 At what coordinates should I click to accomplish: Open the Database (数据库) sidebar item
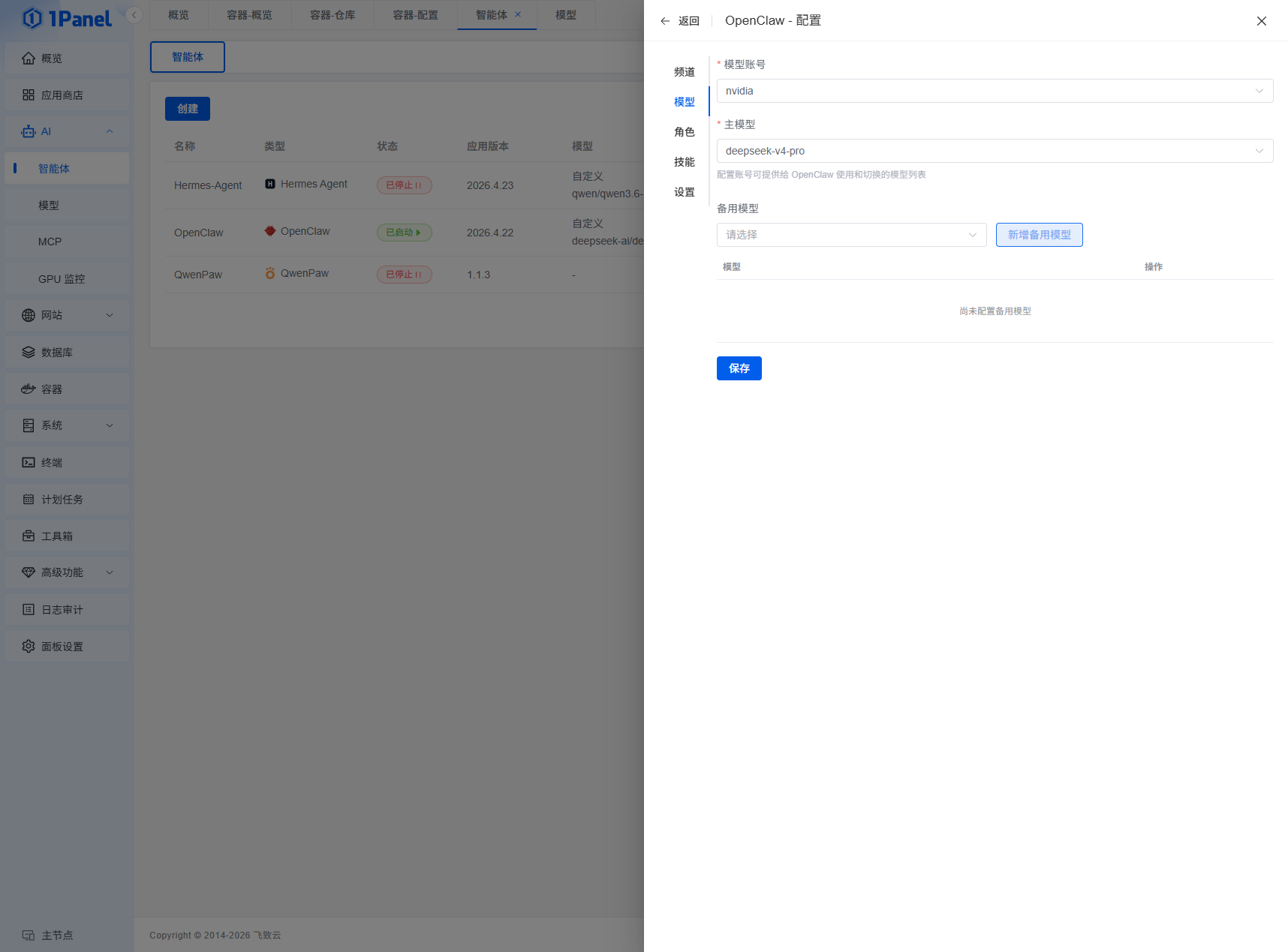[57, 353]
